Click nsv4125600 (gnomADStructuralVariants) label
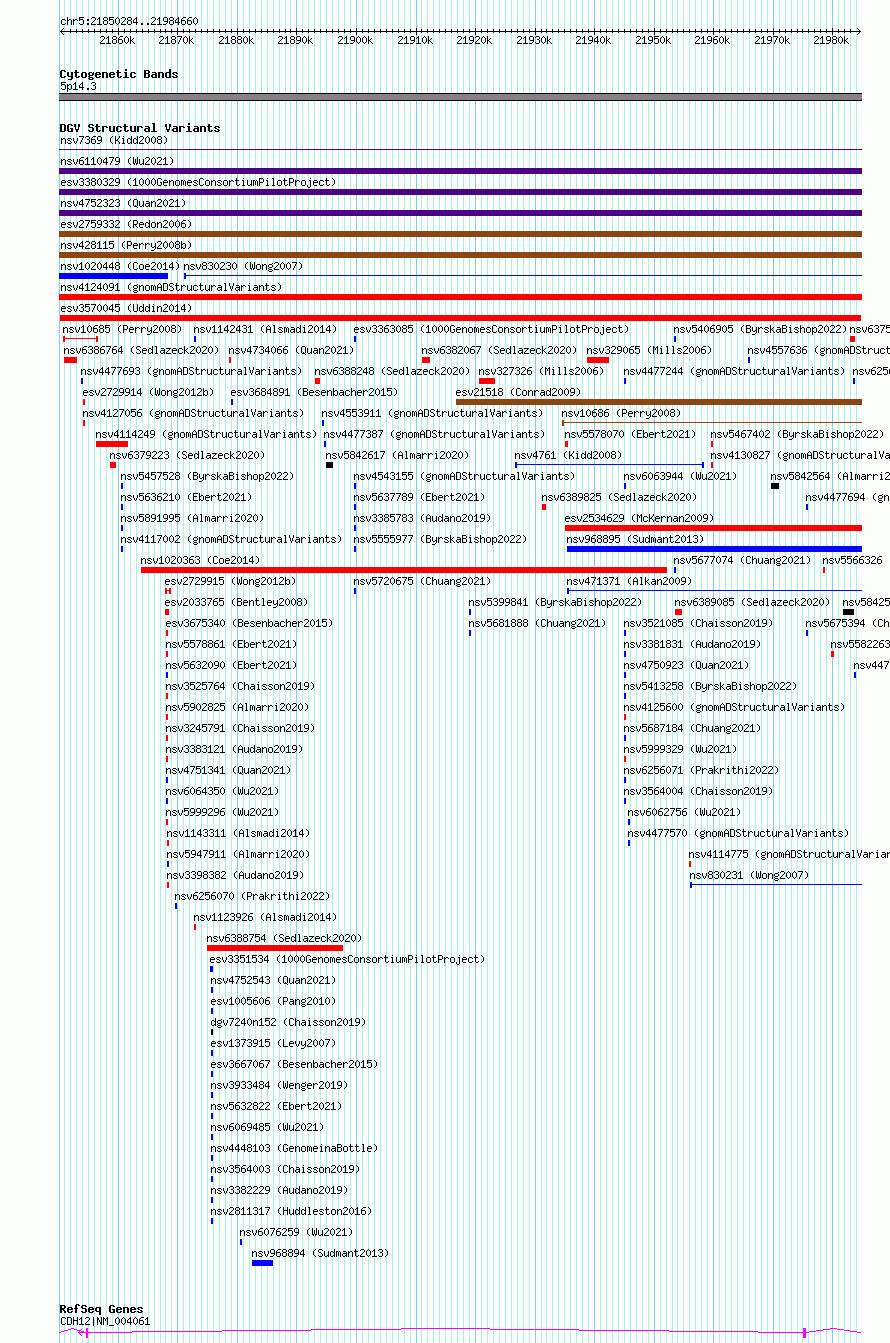Viewport: 890px width, 1343px height. click(x=734, y=707)
